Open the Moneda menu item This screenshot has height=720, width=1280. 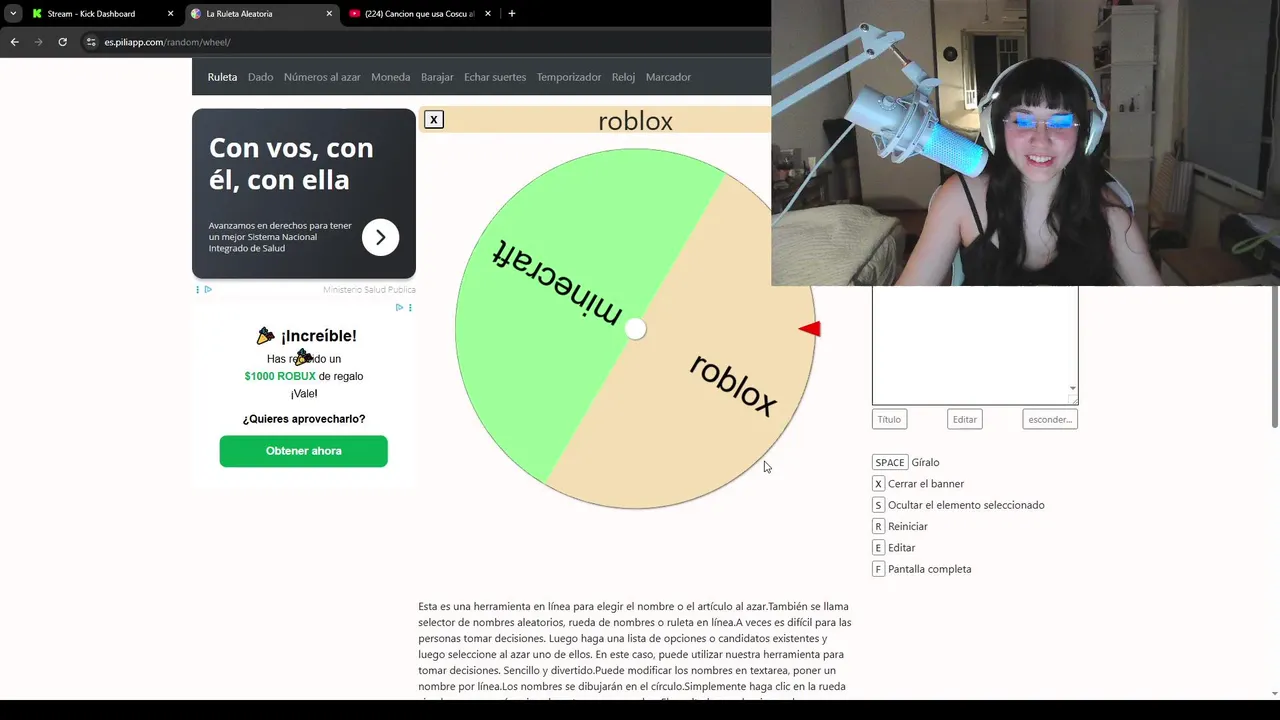[x=390, y=77]
